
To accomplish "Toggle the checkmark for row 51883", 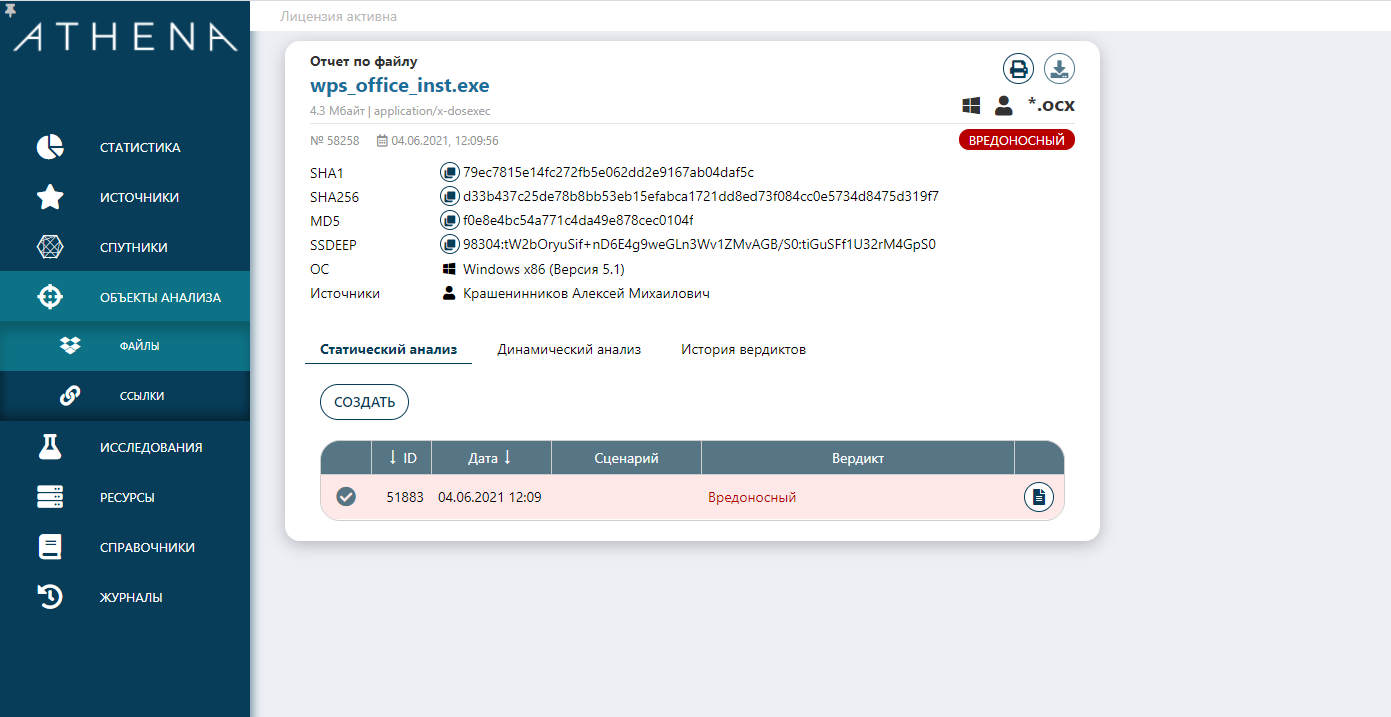I will pyautogui.click(x=346, y=497).
